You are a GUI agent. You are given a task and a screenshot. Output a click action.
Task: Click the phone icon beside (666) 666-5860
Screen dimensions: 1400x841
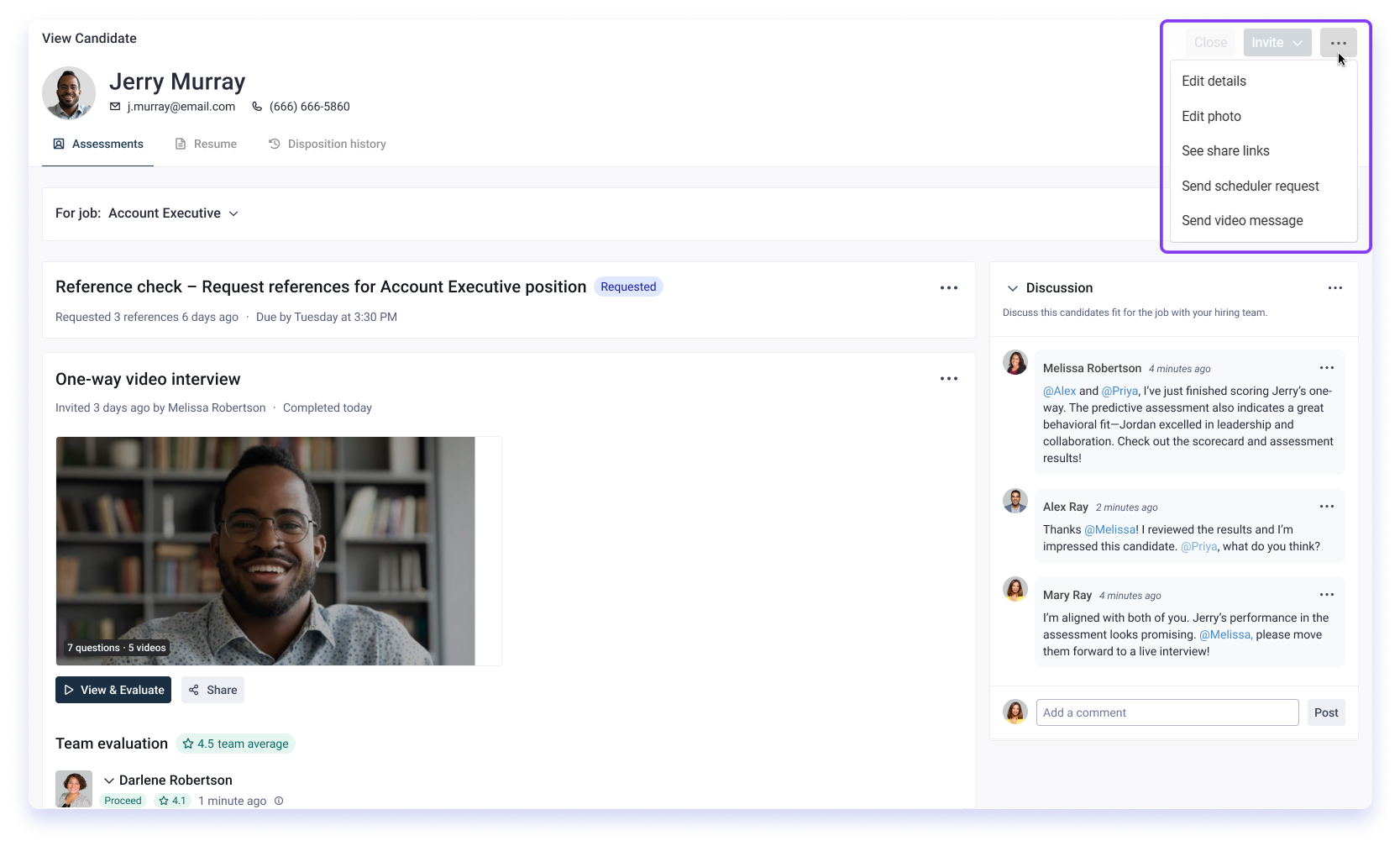[257, 107]
